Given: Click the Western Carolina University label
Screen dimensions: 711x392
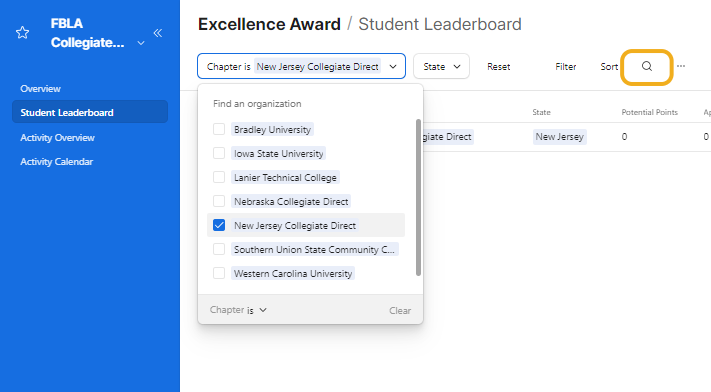Looking at the screenshot, I should (293, 273).
